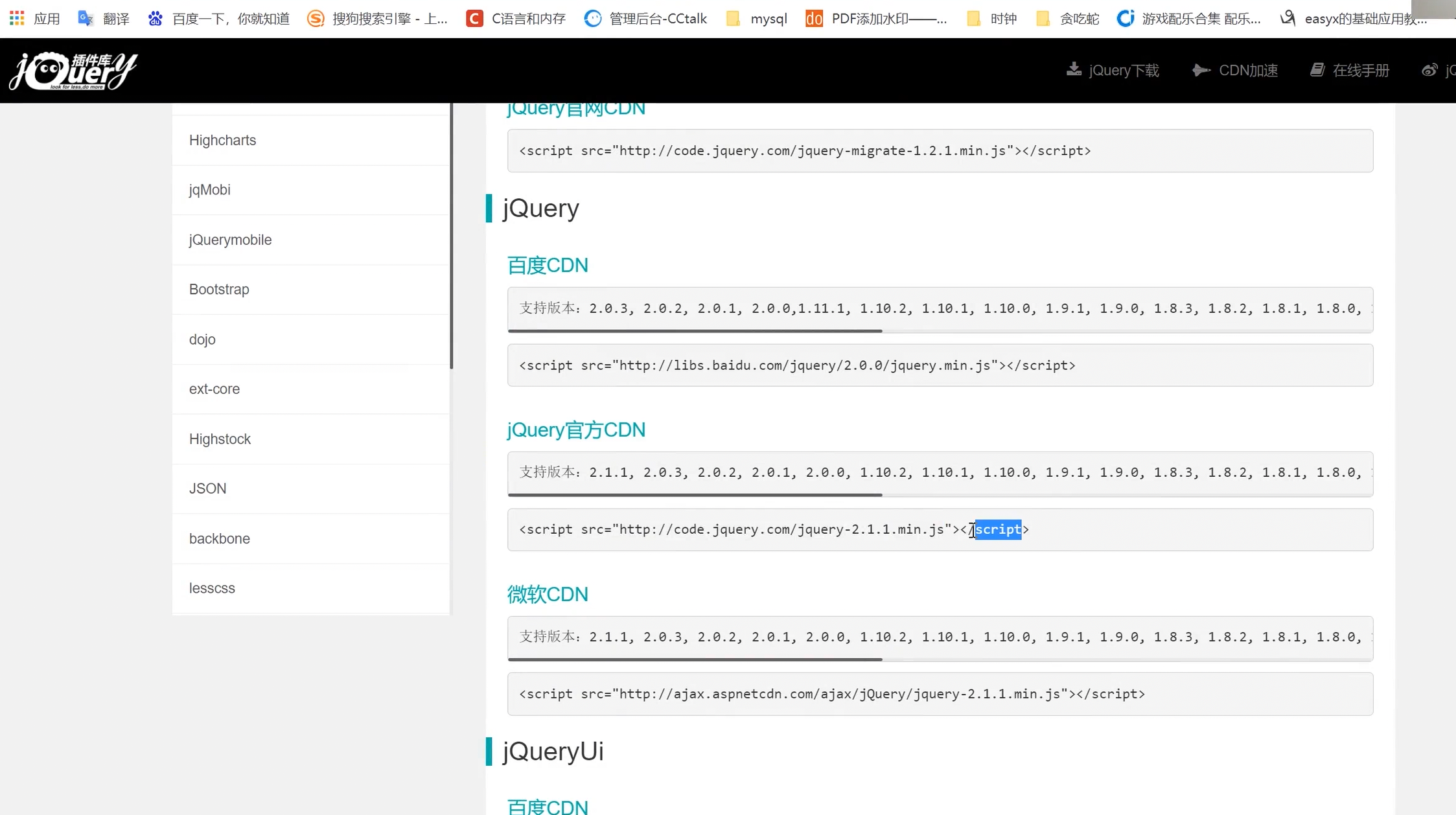Select jqMobi in the sidebar
Screen dimensions: 1456x815
click(x=311, y=190)
